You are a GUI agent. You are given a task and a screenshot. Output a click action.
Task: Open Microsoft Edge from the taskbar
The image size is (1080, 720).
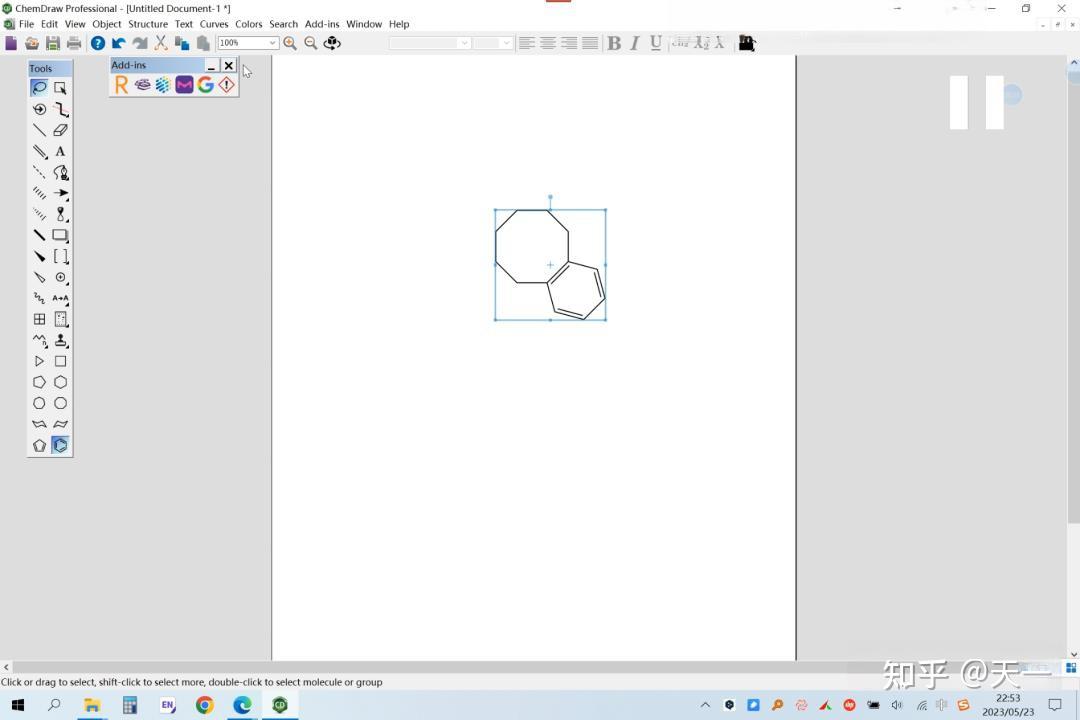[242, 705]
